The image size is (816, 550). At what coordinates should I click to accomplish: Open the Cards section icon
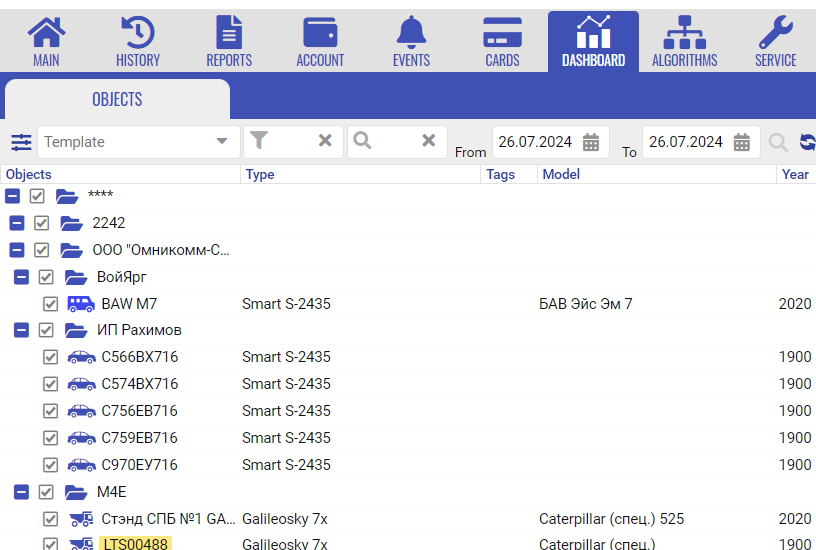[502, 33]
